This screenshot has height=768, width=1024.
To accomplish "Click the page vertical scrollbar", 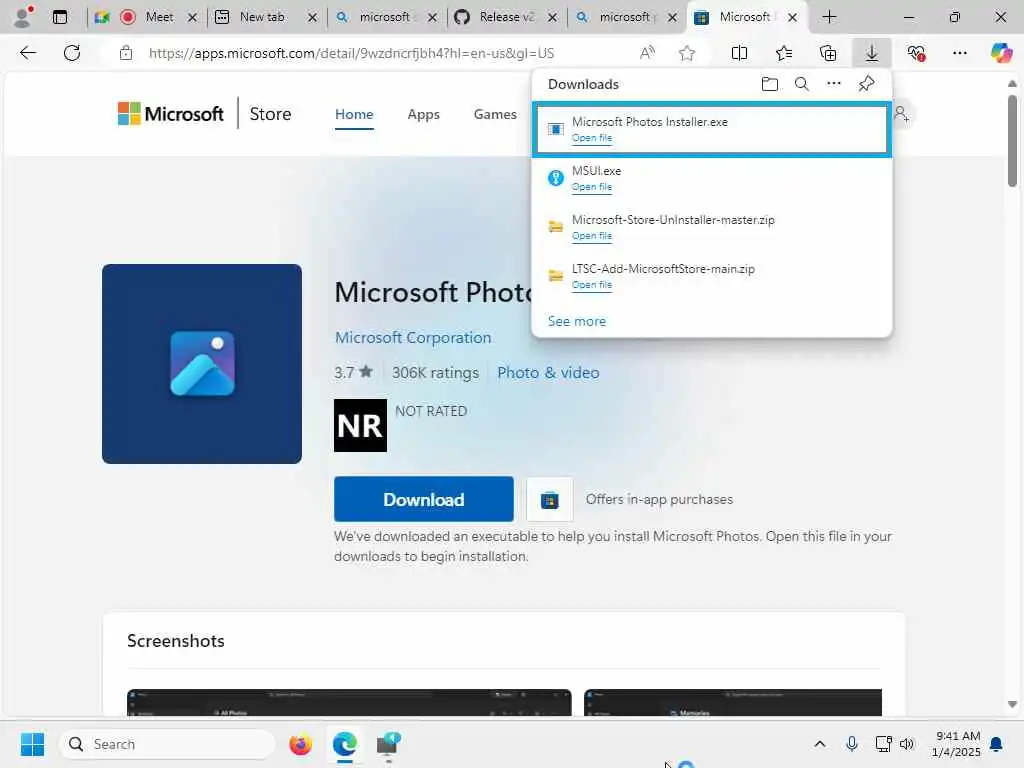I will pos(1012,141).
